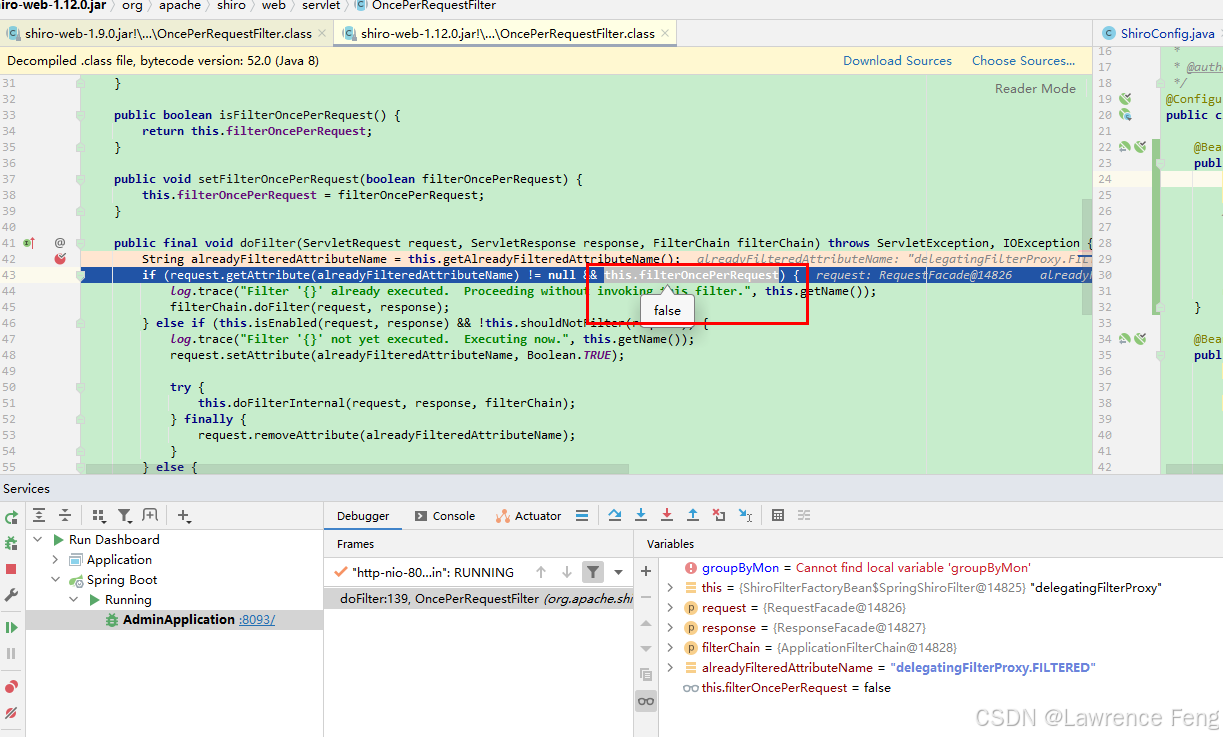Image resolution: width=1223 pixels, height=737 pixels.
Task: Remove selected watch with minus icon
Action: point(646,597)
